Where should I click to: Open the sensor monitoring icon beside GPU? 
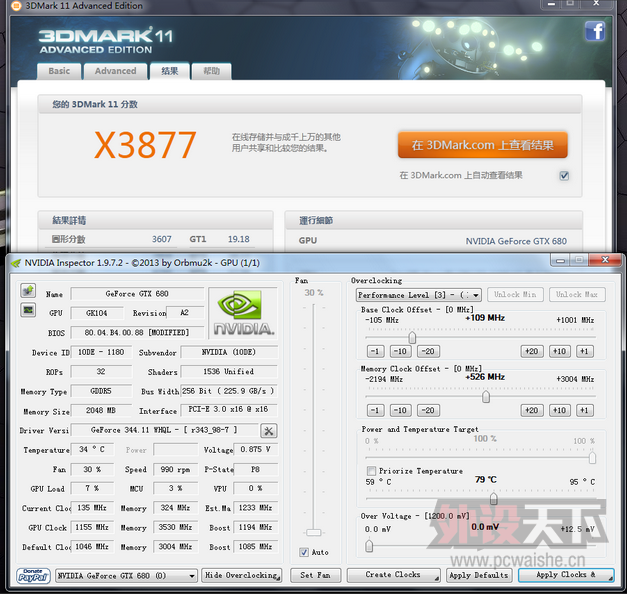click(28, 310)
